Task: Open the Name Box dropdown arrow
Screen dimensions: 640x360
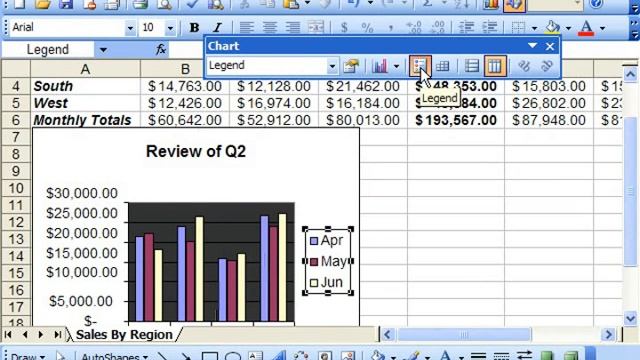Action: pos(103,50)
